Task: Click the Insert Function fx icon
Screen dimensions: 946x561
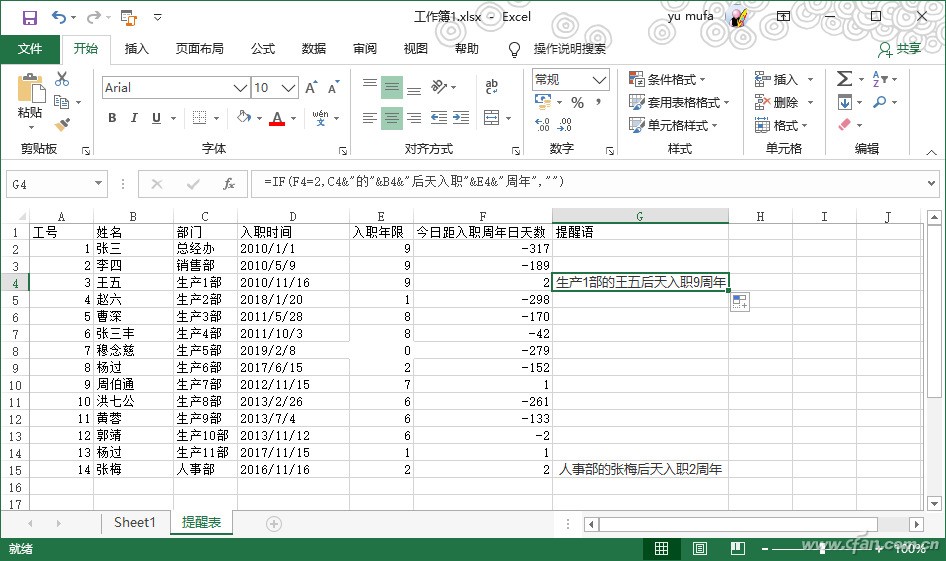Action: (228, 183)
